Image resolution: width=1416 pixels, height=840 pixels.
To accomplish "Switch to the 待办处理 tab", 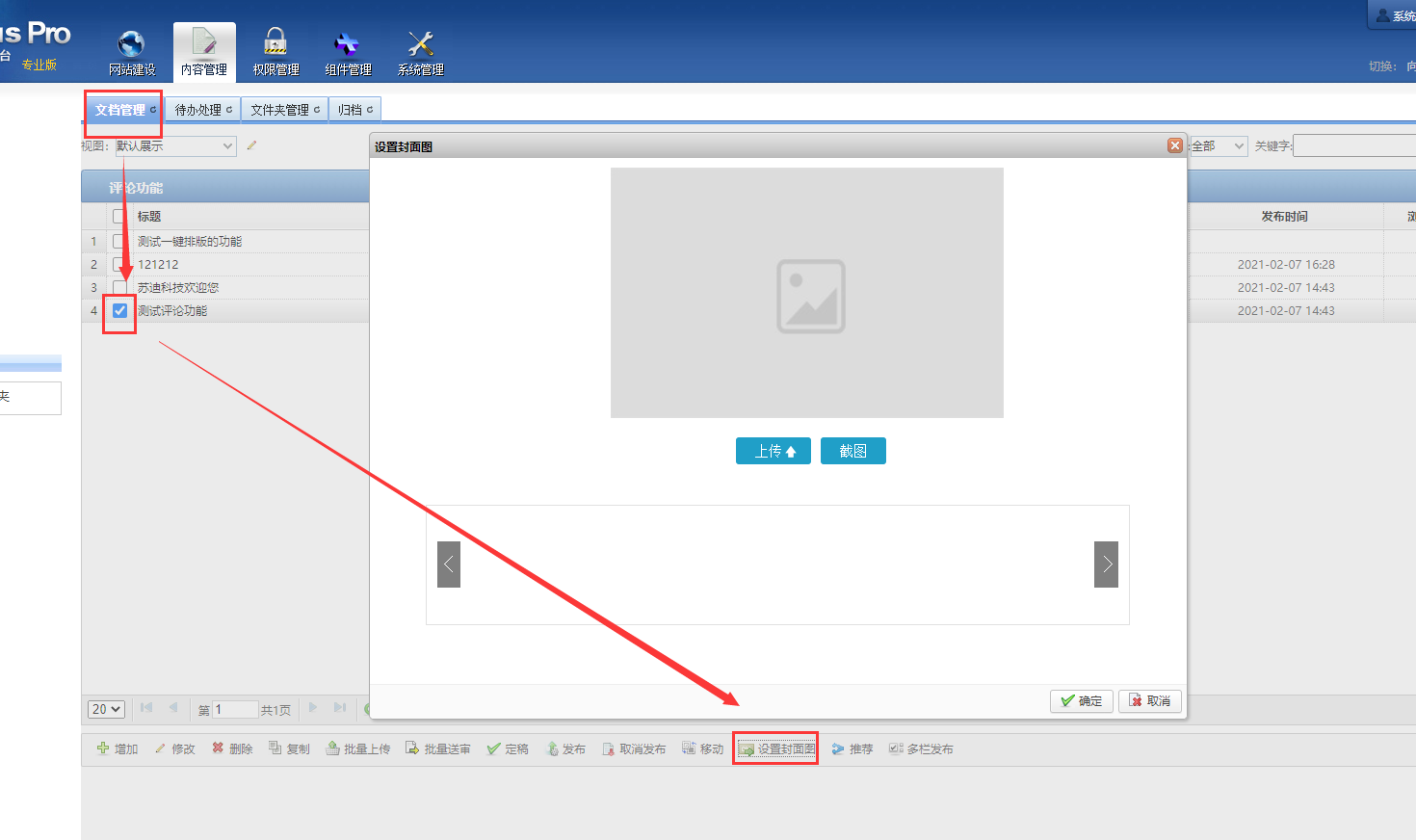I will [x=202, y=110].
